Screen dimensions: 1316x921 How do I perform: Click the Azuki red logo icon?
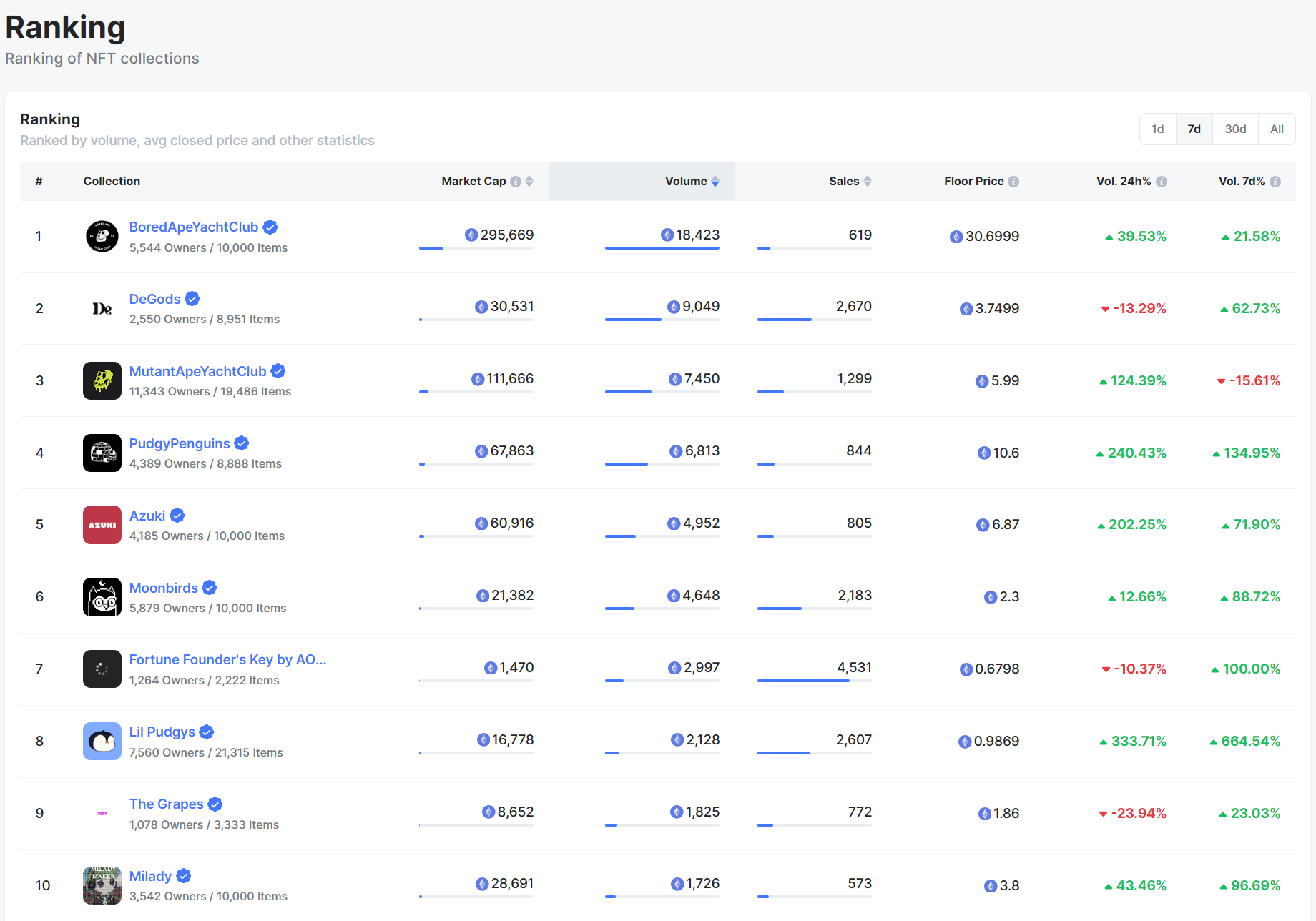pos(102,525)
